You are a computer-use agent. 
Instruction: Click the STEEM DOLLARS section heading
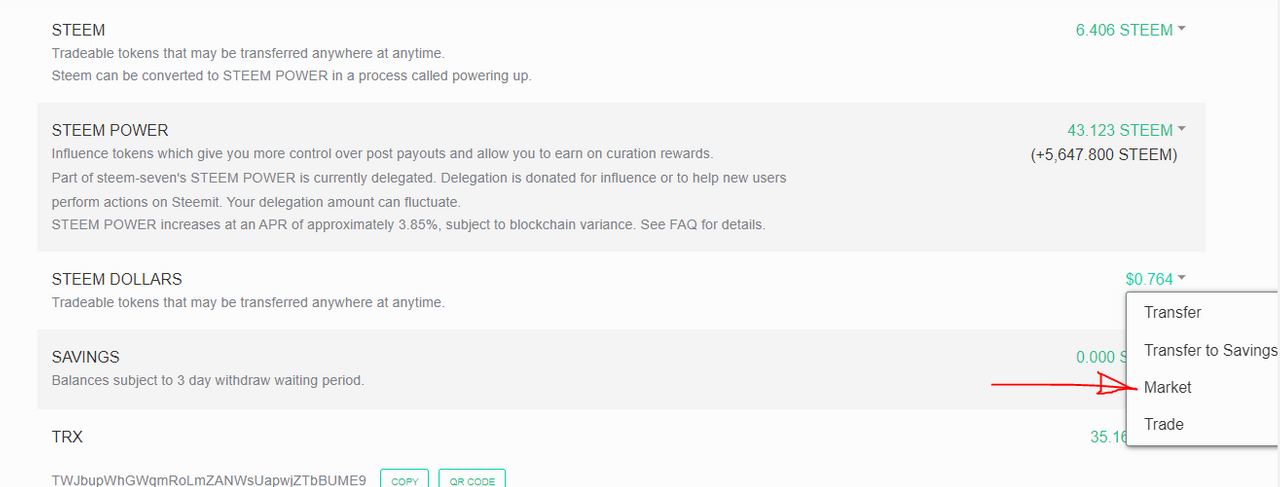117,279
